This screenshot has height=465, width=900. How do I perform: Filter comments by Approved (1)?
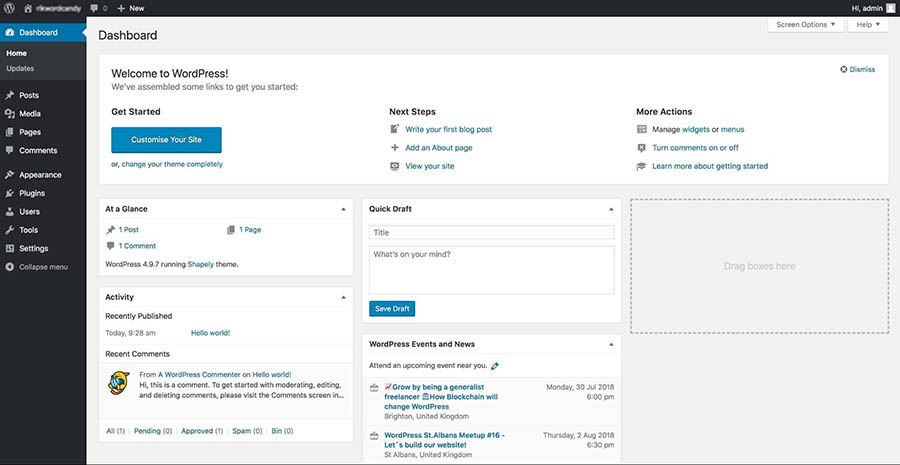202,431
